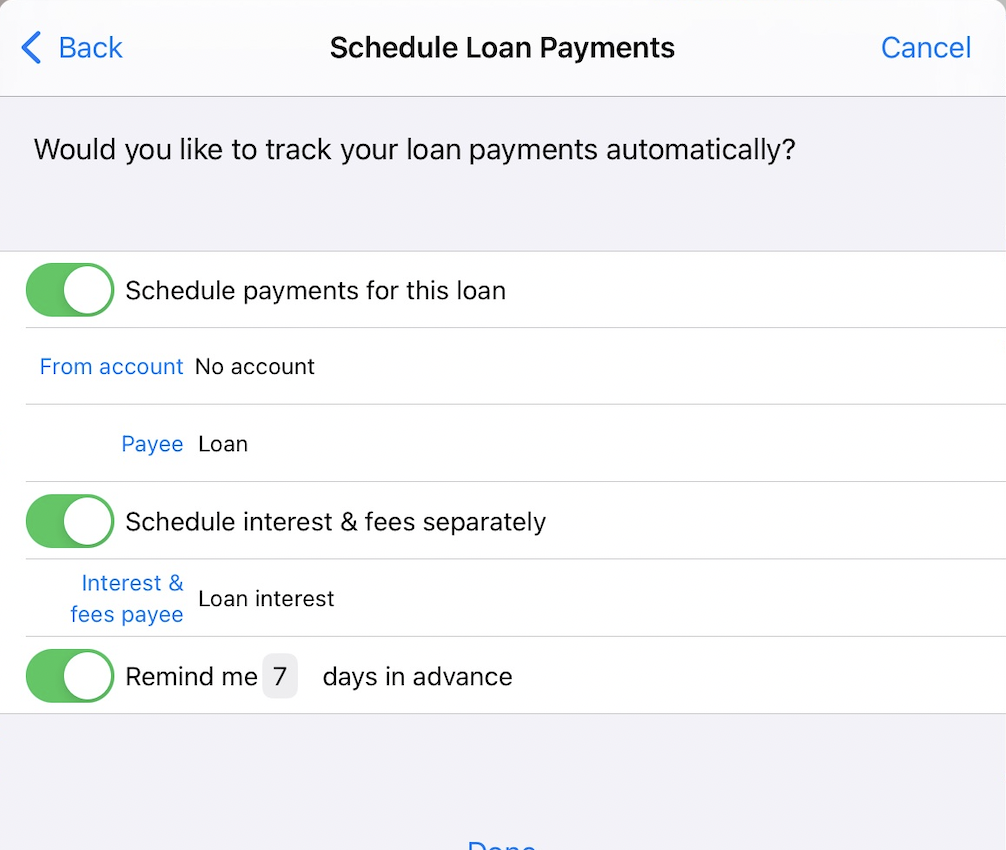Screen dimensions: 1006x850
Task: Cancel the loan payment scheduling
Action: click(925, 47)
